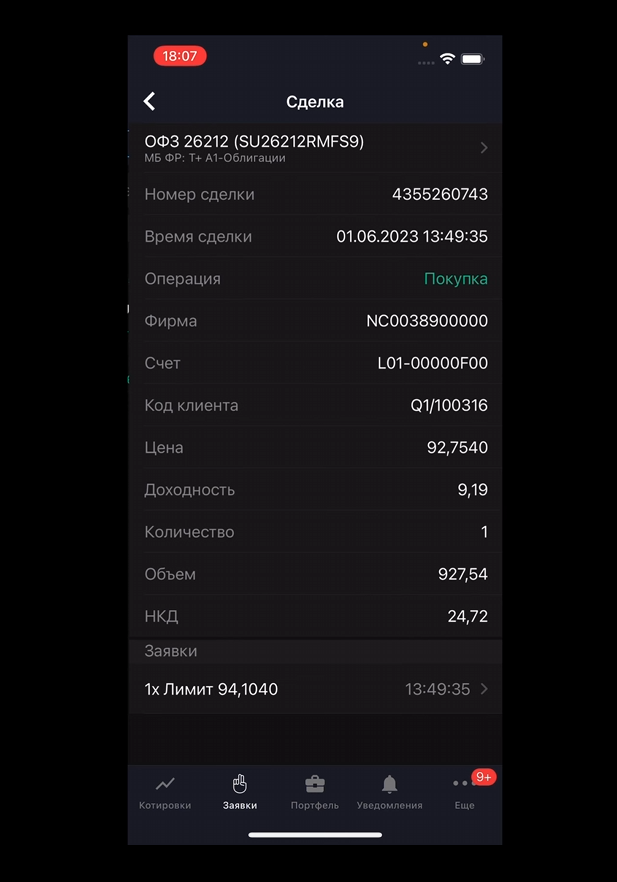617x882 pixels.
Task: Expand ОФЗ 26212 instrument chevron
Action: [484, 148]
